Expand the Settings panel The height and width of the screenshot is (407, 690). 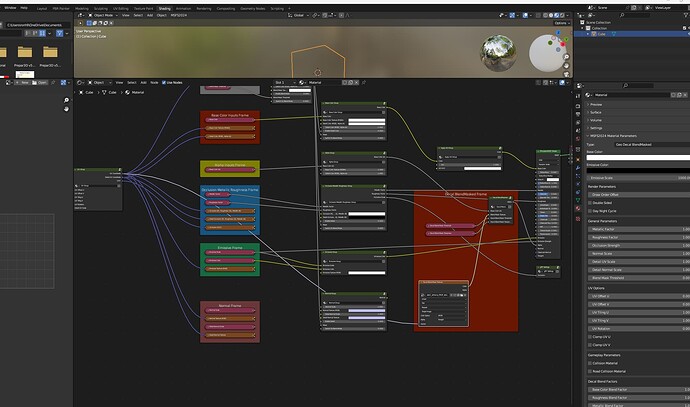click(x=596, y=128)
